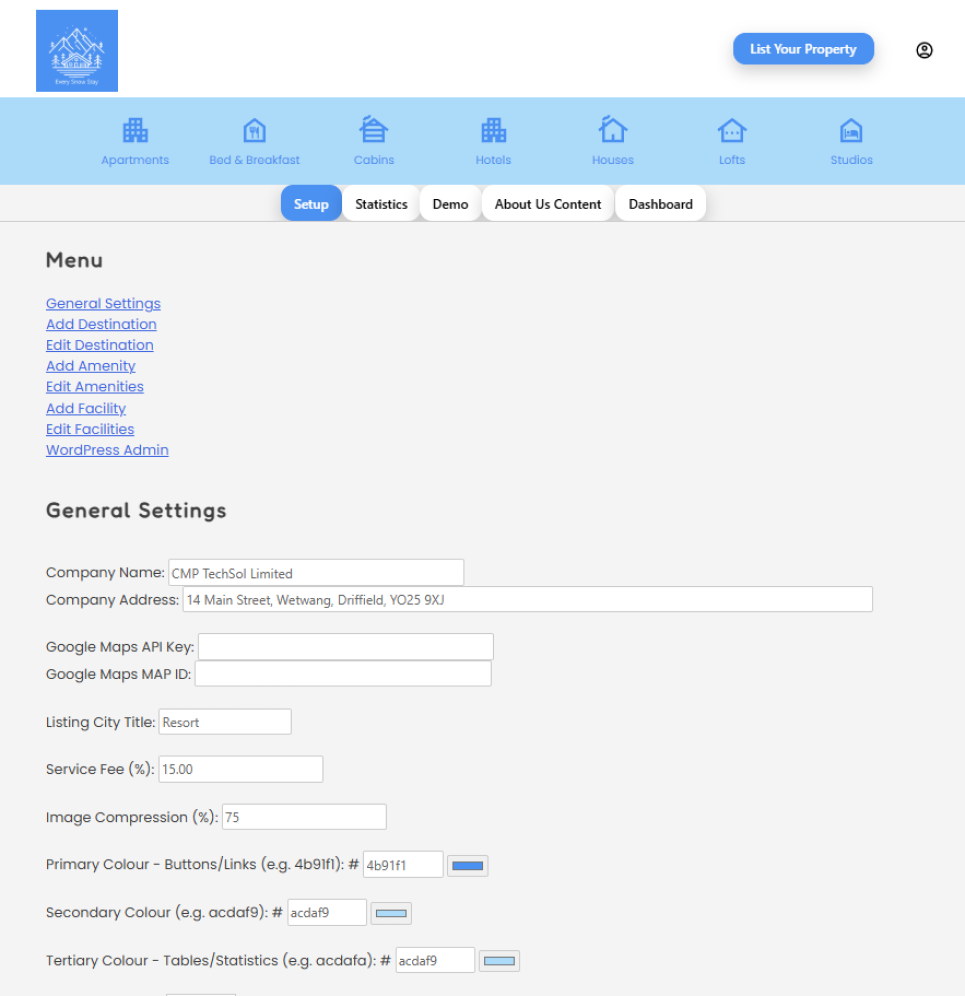
Task: Open the Secondary Colour swatch picker
Action: [x=391, y=913]
